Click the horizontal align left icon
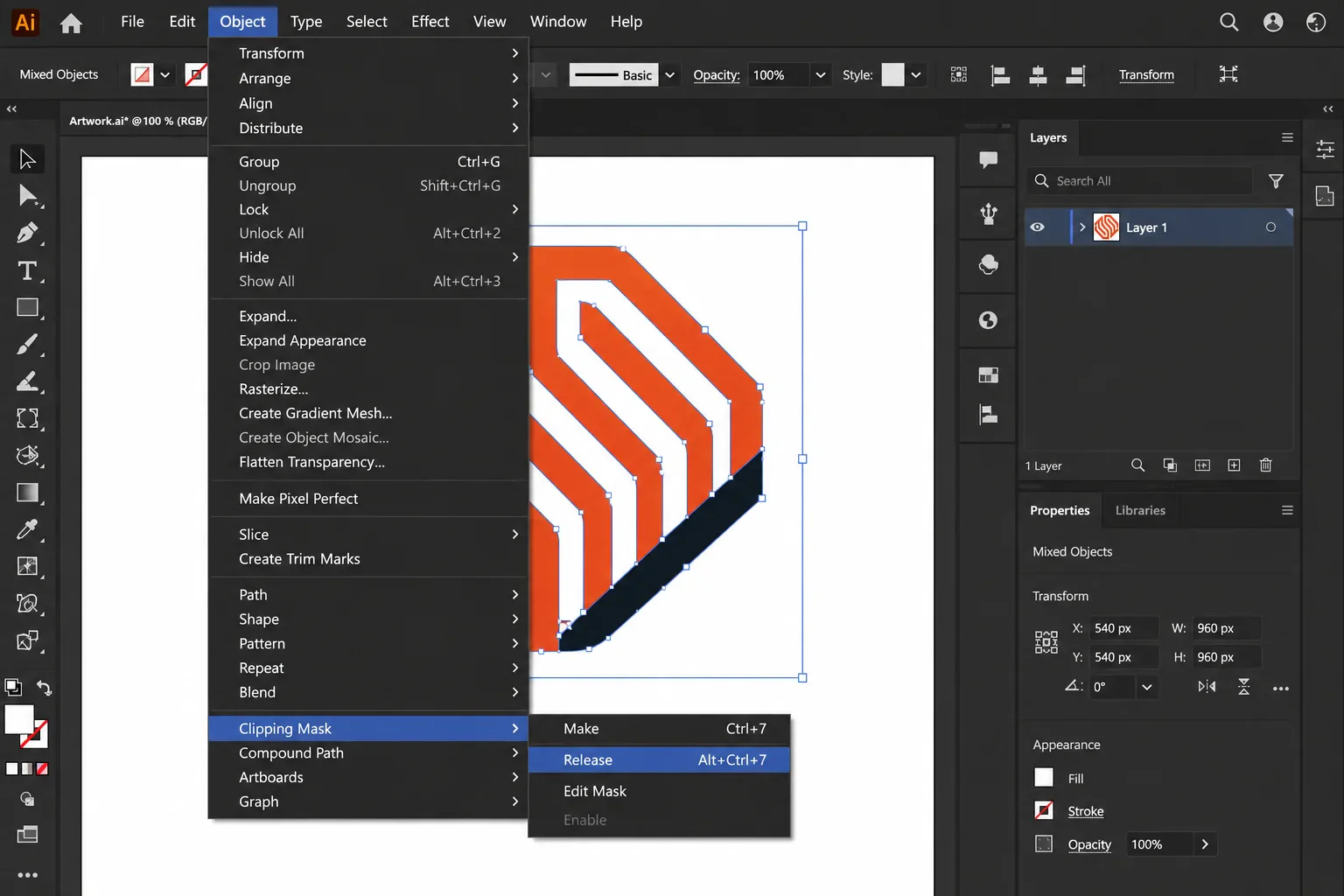This screenshot has height=896, width=1344. coord(1000,75)
